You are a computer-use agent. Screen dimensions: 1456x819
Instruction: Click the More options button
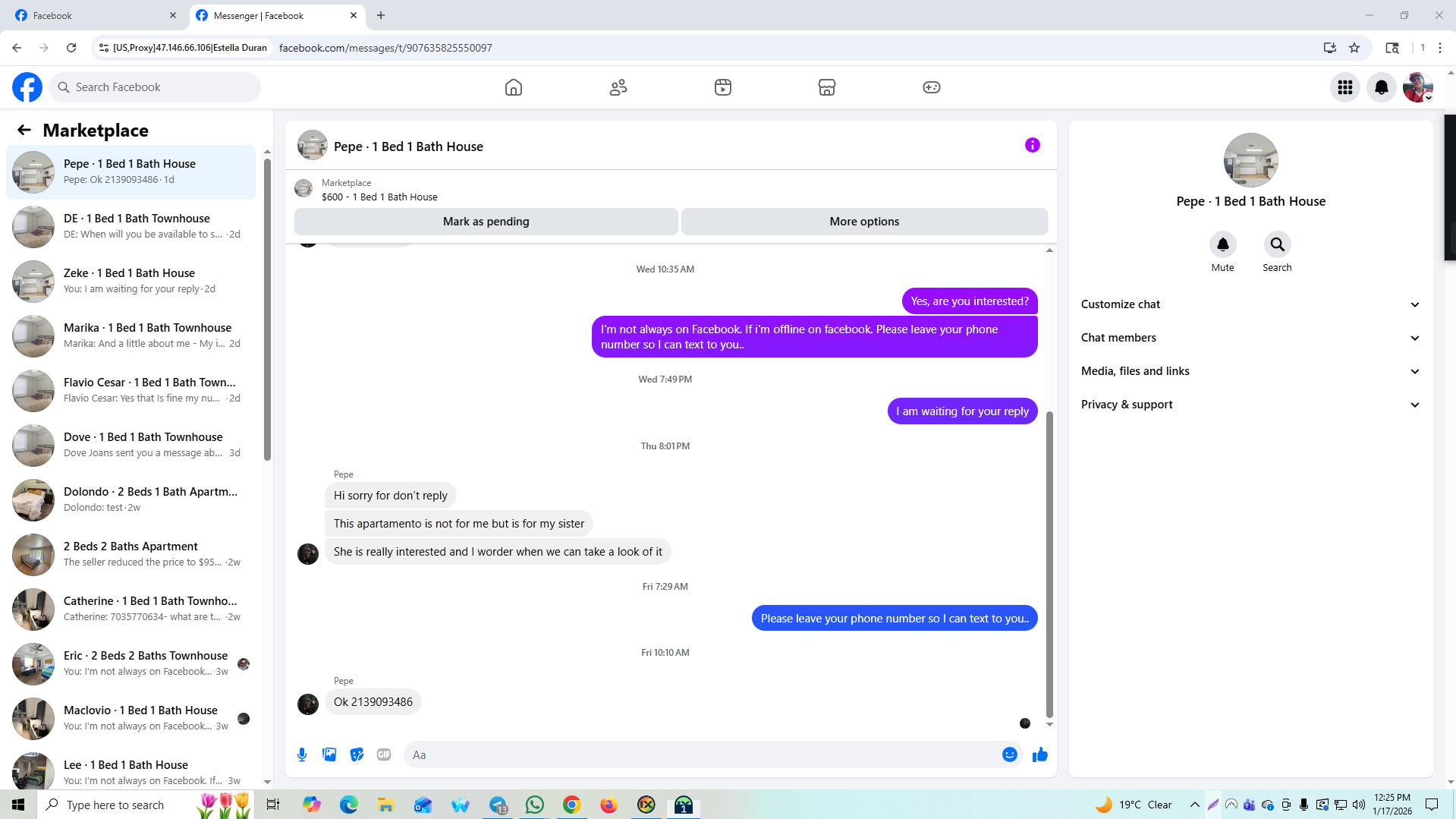(x=864, y=222)
